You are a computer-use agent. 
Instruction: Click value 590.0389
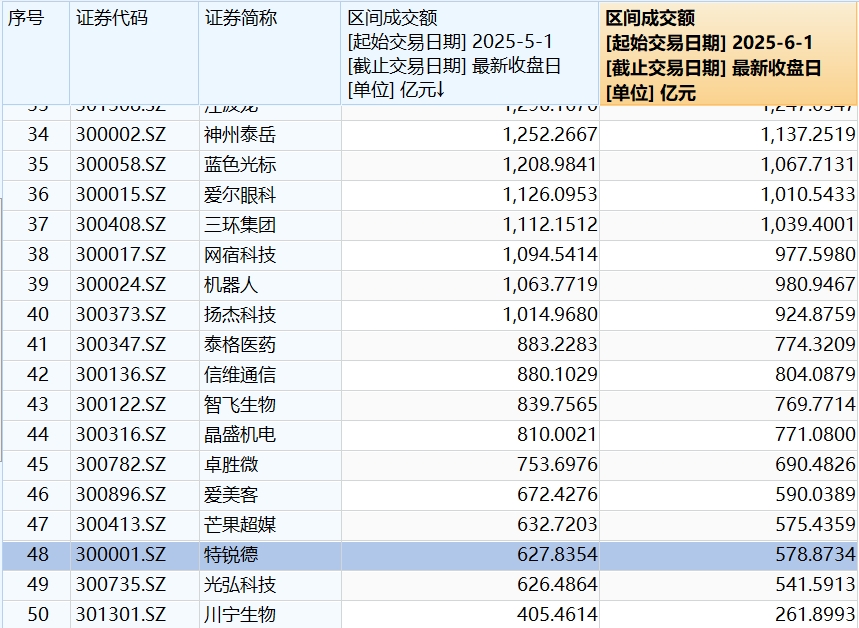pos(815,495)
